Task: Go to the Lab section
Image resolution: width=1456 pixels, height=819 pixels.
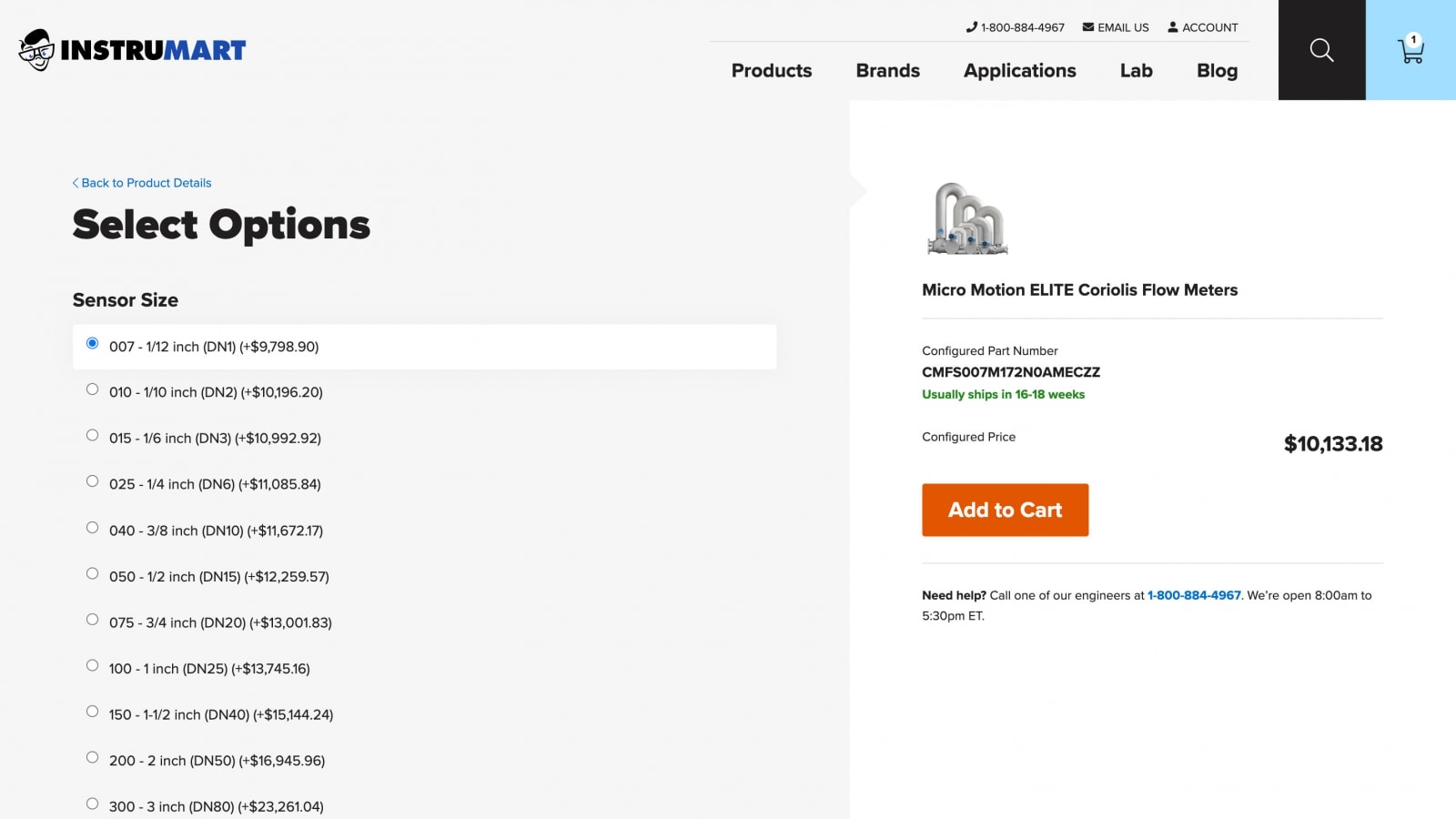Action: point(1136,71)
